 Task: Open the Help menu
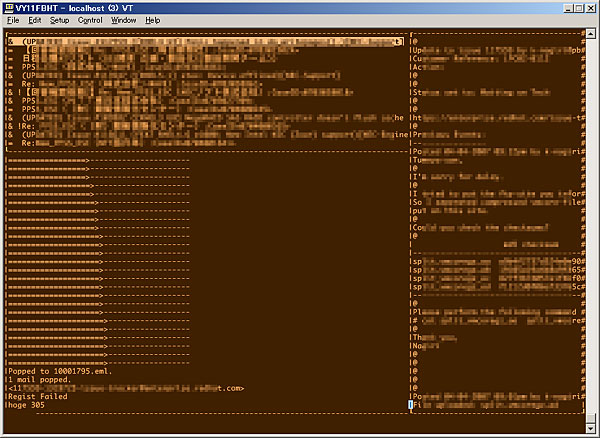pyautogui.click(x=152, y=20)
